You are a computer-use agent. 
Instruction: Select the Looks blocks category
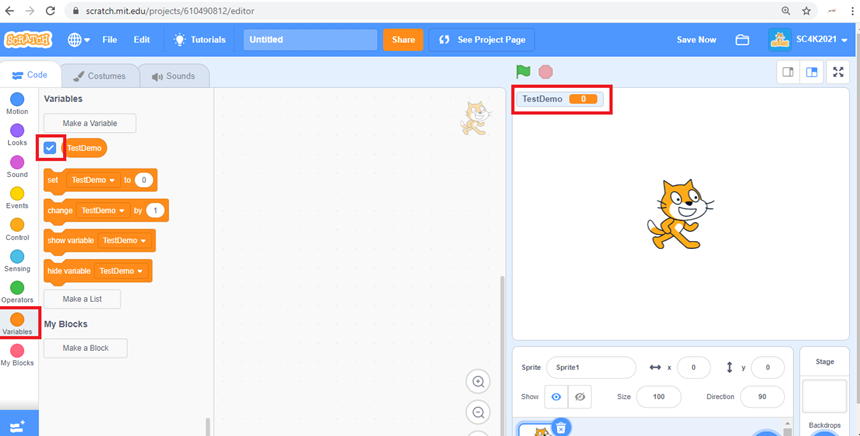click(x=17, y=135)
